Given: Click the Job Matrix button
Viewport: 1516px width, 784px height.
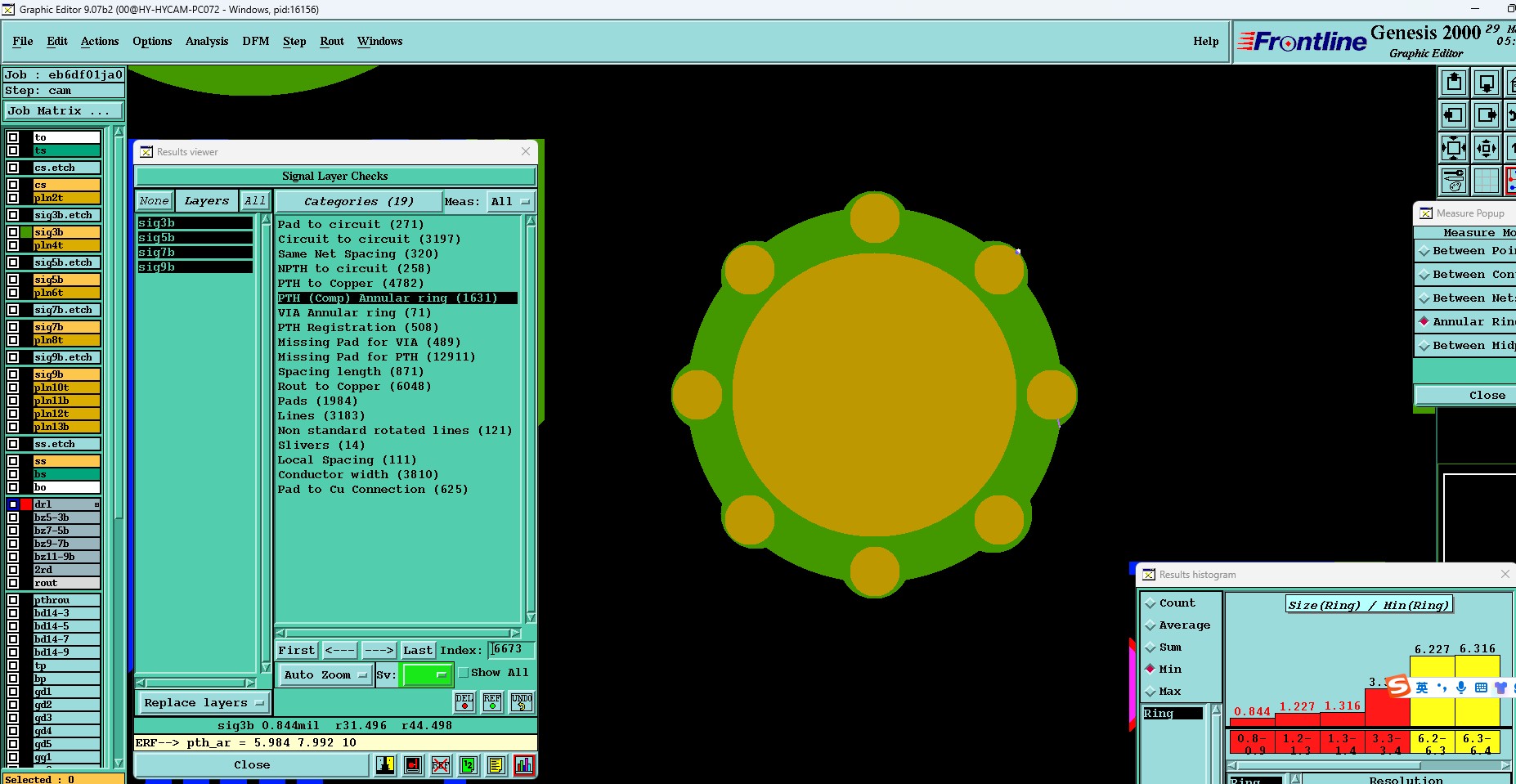Looking at the screenshot, I should point(64,111).
